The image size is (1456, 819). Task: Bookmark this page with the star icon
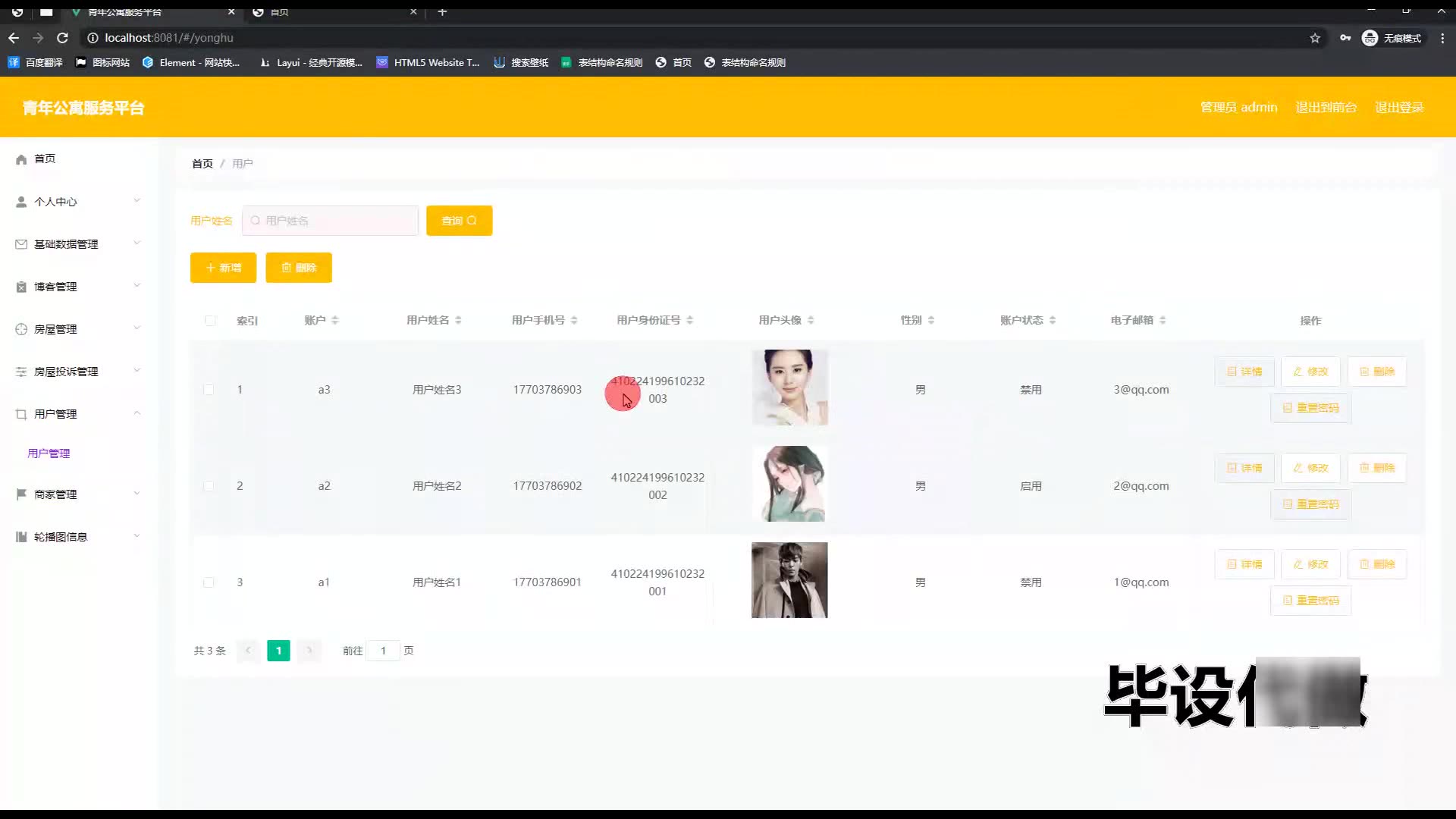tap(1315, 38)
